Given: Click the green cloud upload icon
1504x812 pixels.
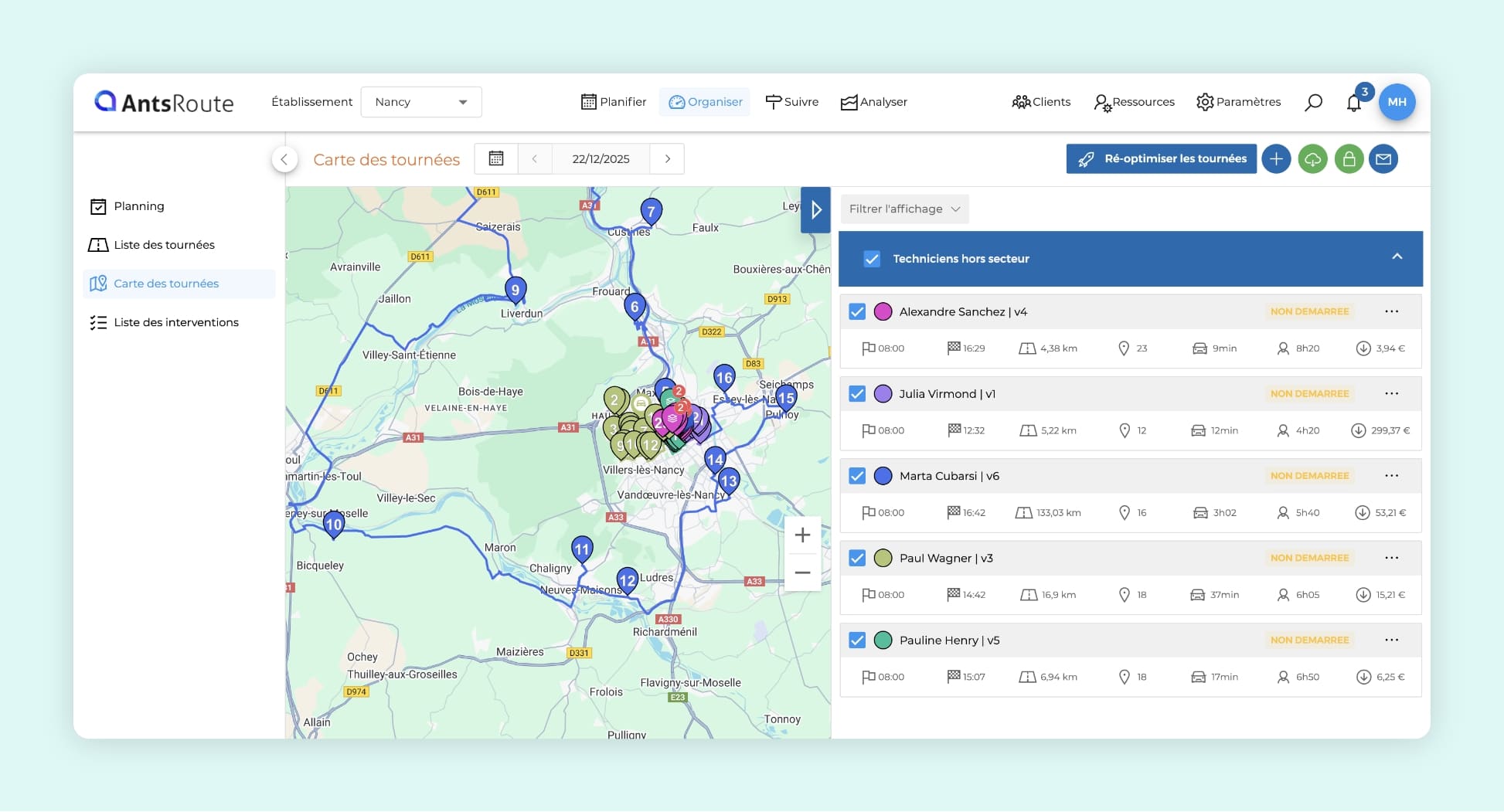Looking at the screenshot, I should 1312,159.
